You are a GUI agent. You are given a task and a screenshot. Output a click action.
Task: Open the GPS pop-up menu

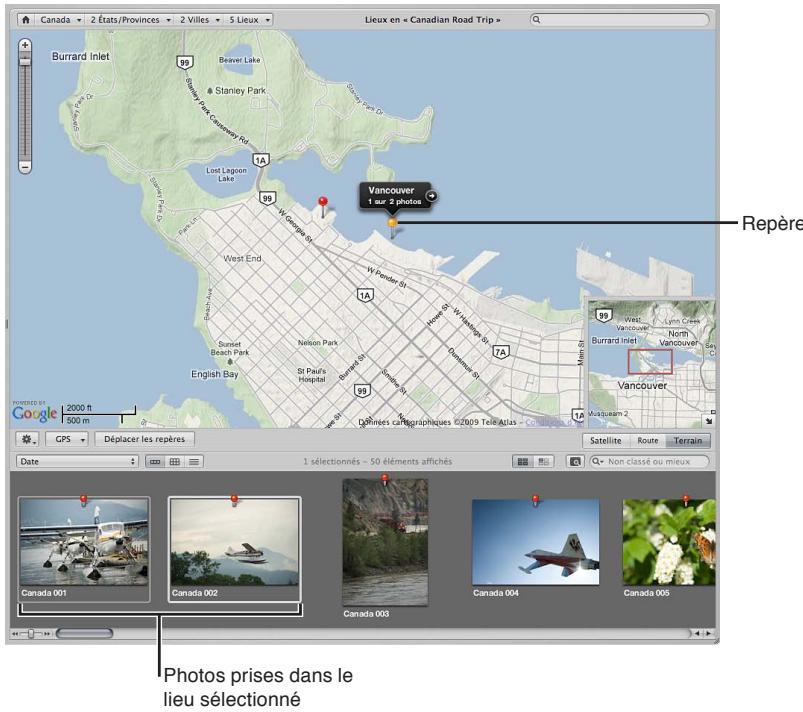point(67,439)
